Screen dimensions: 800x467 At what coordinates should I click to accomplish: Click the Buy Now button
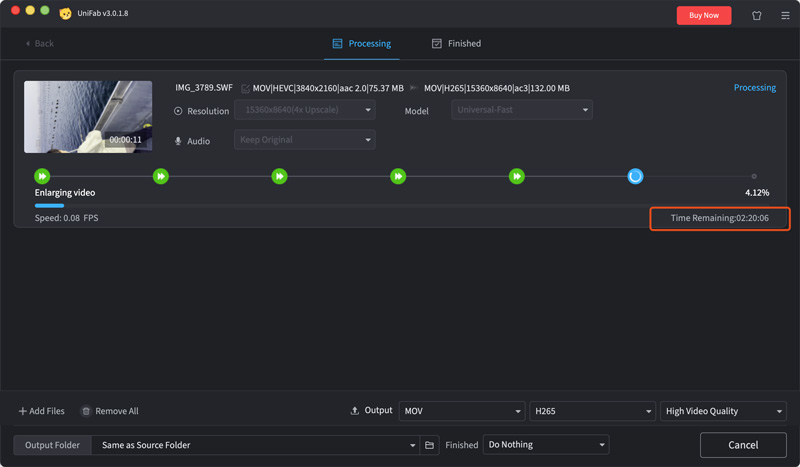point(704,15)
